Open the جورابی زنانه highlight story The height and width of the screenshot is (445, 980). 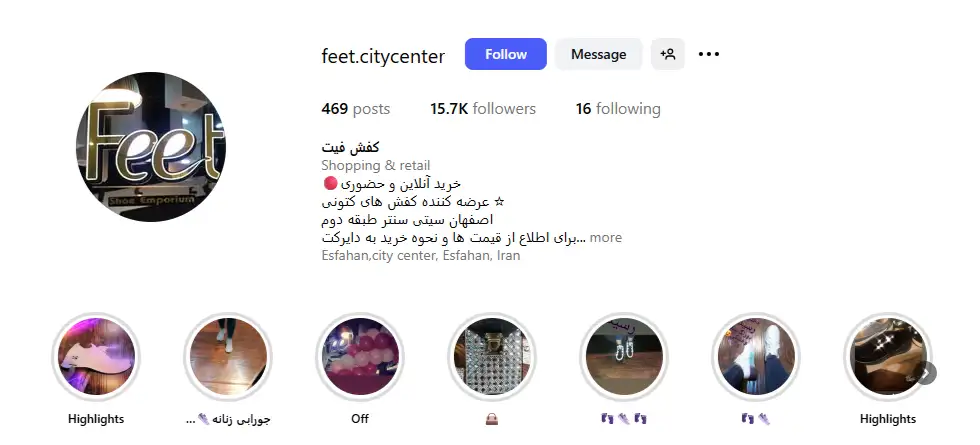(x=228, y=357)
